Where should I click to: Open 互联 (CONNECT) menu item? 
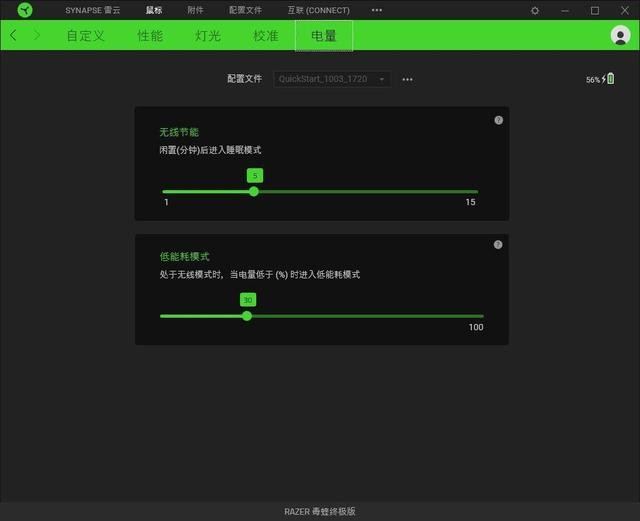318,10
